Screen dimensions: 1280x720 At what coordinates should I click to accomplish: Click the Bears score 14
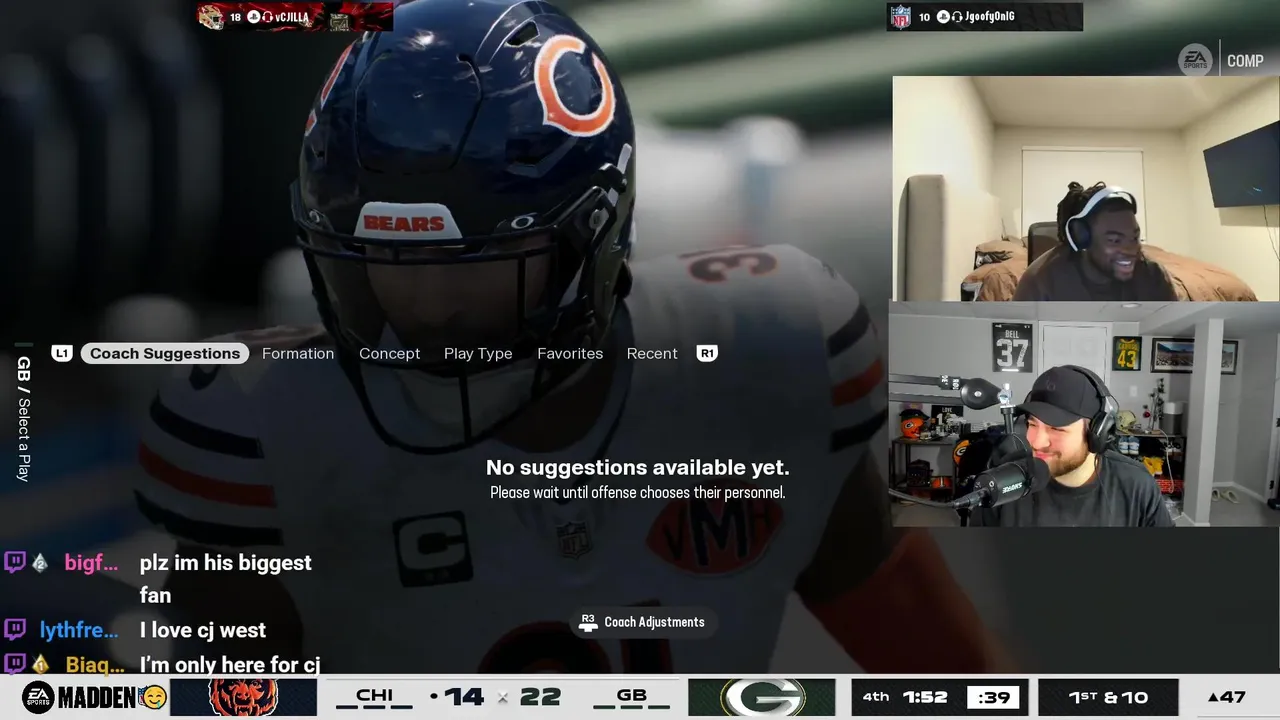(x=464, y=697)
